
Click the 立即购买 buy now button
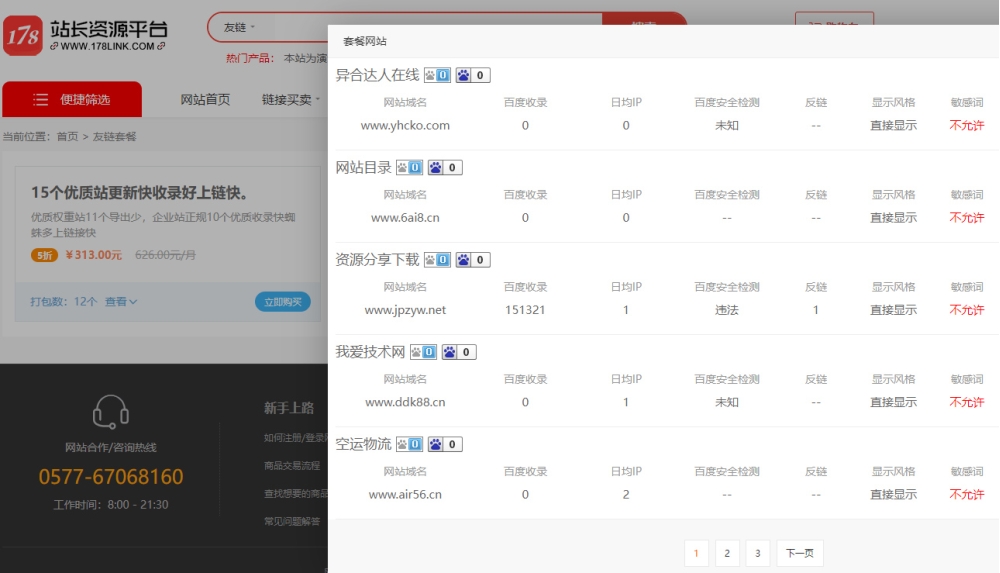click(282, 302)
